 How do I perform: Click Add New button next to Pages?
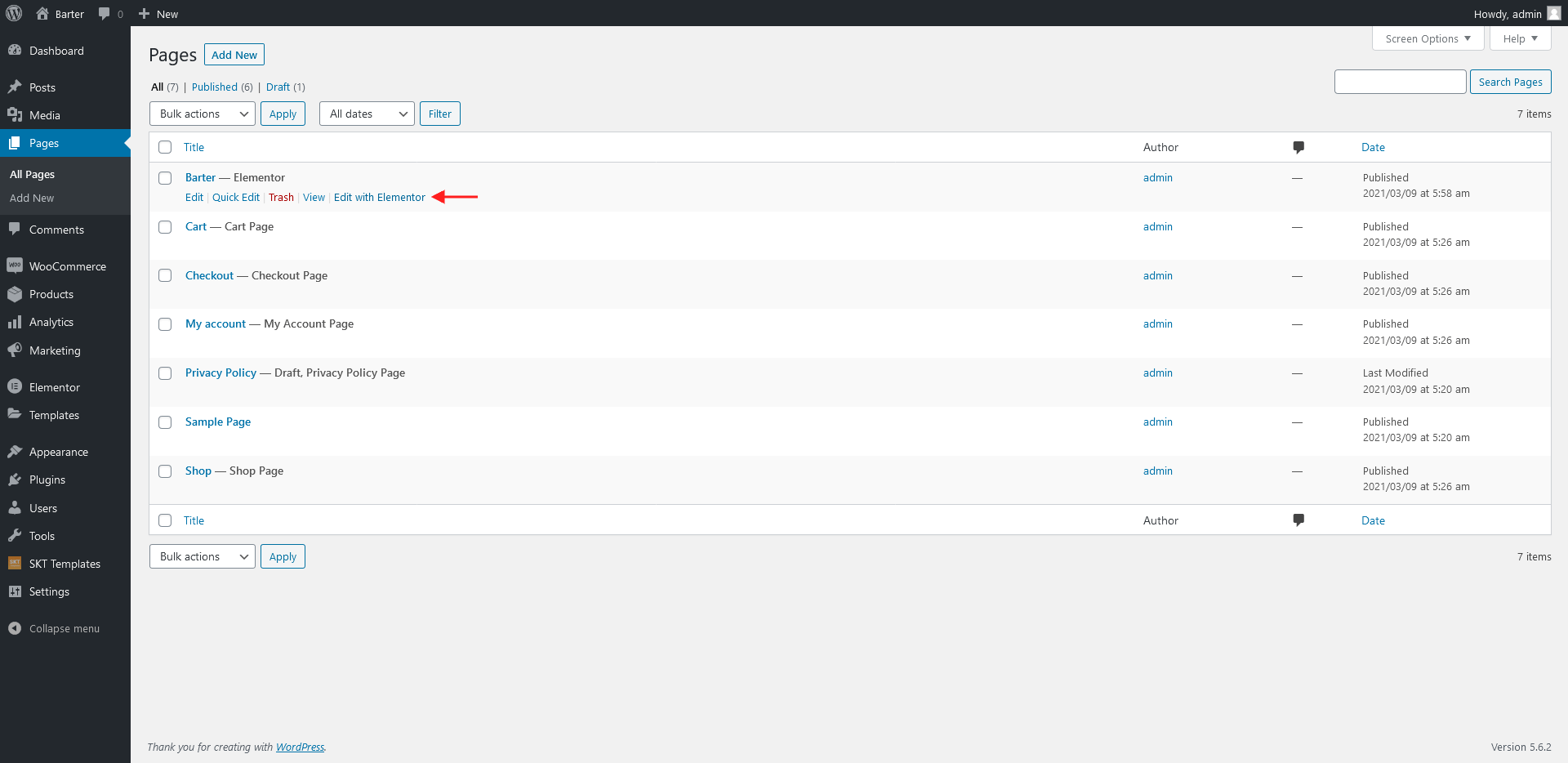(234, 55)
